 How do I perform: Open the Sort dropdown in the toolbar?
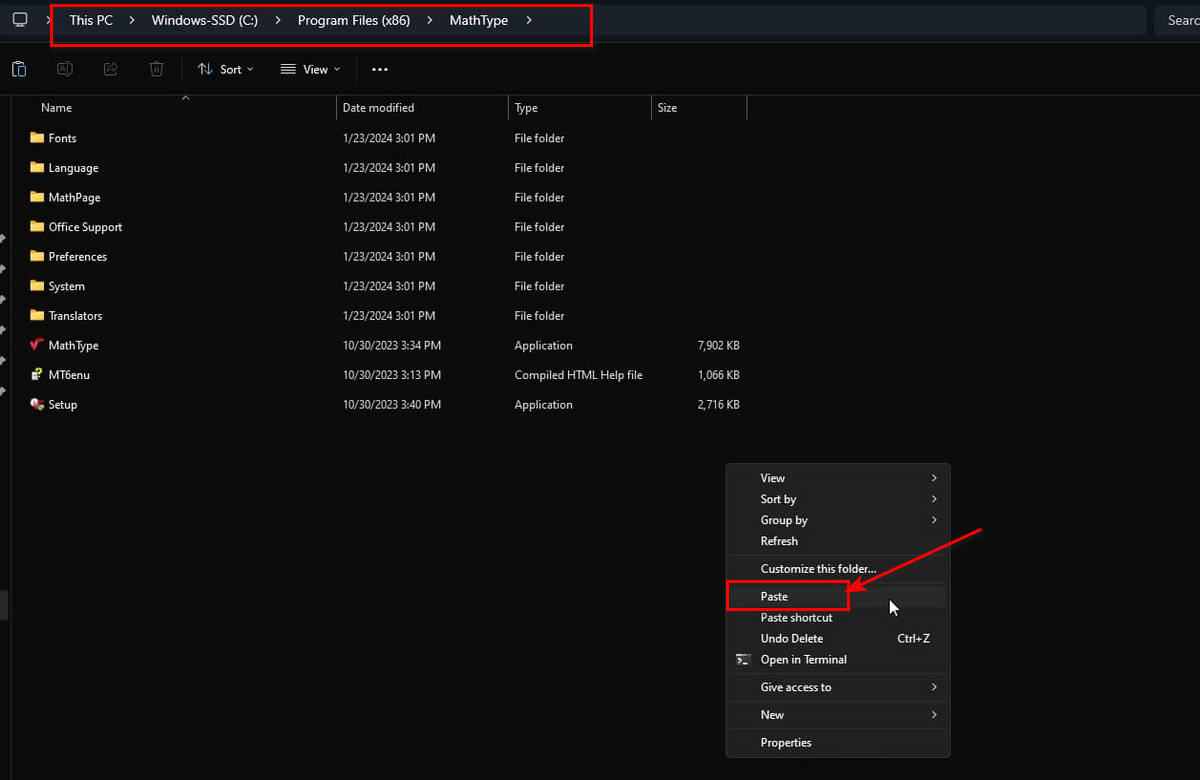tap(225, 69)
